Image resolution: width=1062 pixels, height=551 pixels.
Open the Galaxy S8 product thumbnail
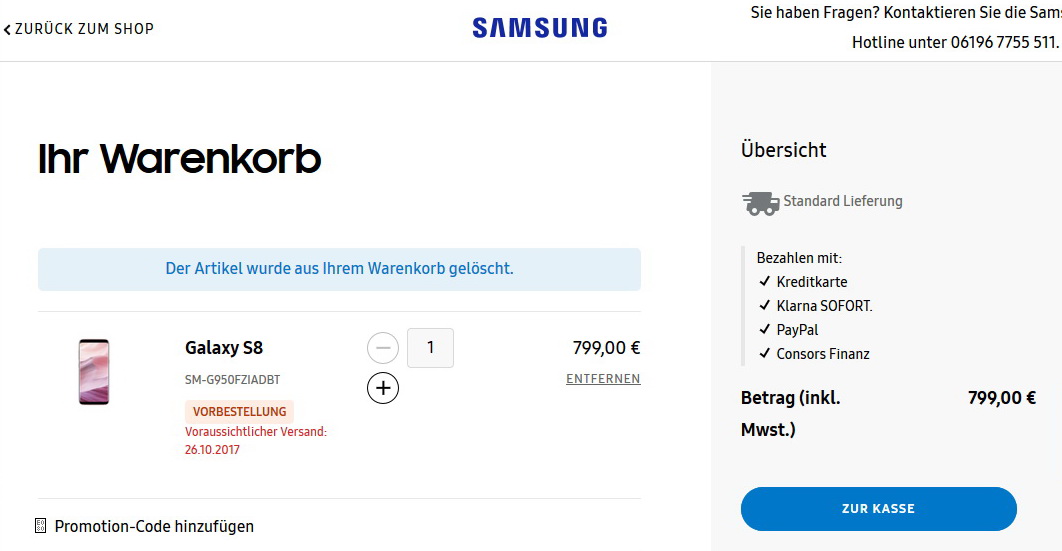(94, 372)
